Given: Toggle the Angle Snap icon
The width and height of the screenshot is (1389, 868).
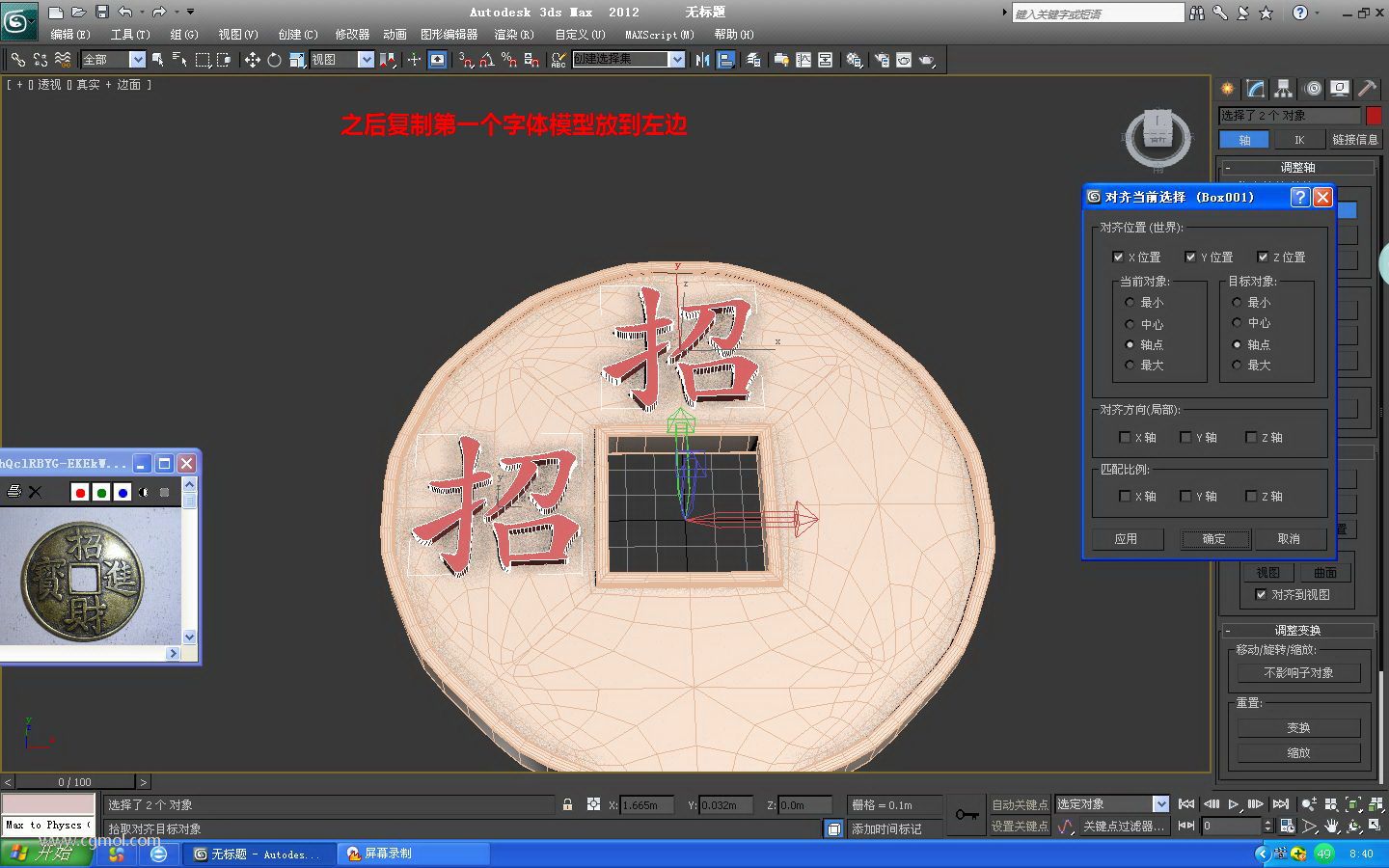Looking at the screenshot, I should (486, 60).
